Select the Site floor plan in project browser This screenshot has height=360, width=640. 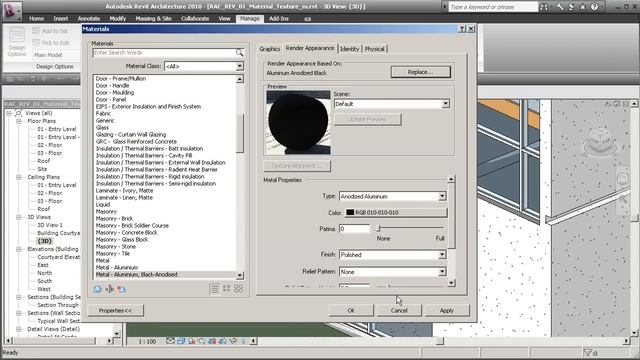[x=42, y=169]
